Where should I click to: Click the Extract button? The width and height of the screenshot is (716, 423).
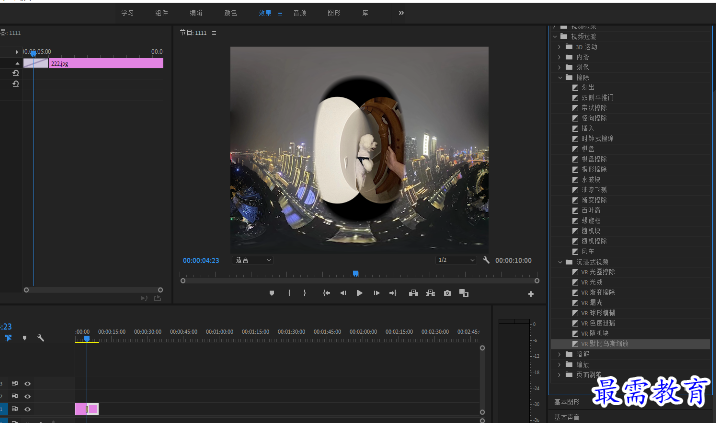click(430, 293)
